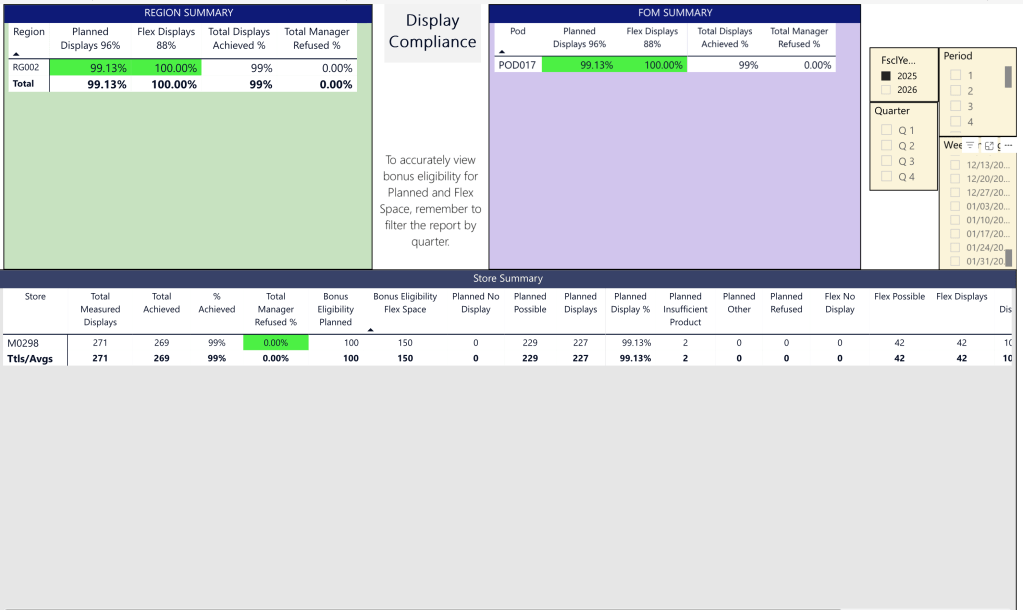This screenshot has height=610, width=1023.
Task: Tick the Q 3 quarter checkbox
Action: tap(886, 161)
